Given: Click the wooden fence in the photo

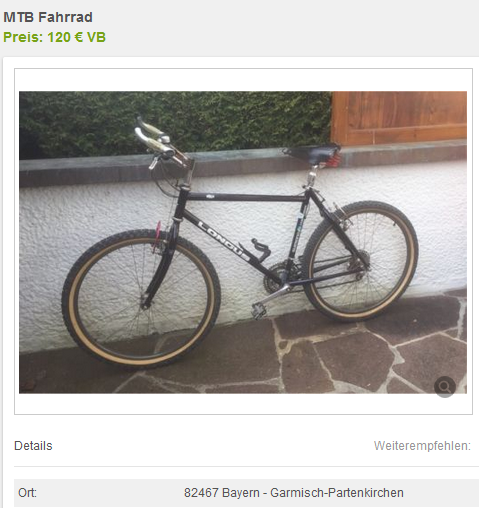Looking at the screenshot, I should (399, 117).
